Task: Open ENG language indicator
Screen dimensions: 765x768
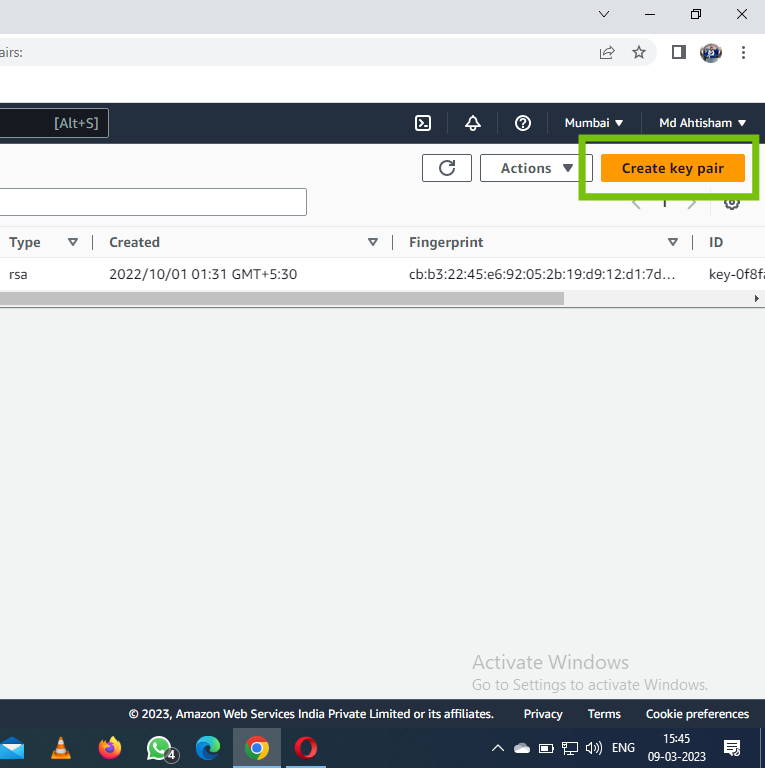Action: click(x=623, y=748)
